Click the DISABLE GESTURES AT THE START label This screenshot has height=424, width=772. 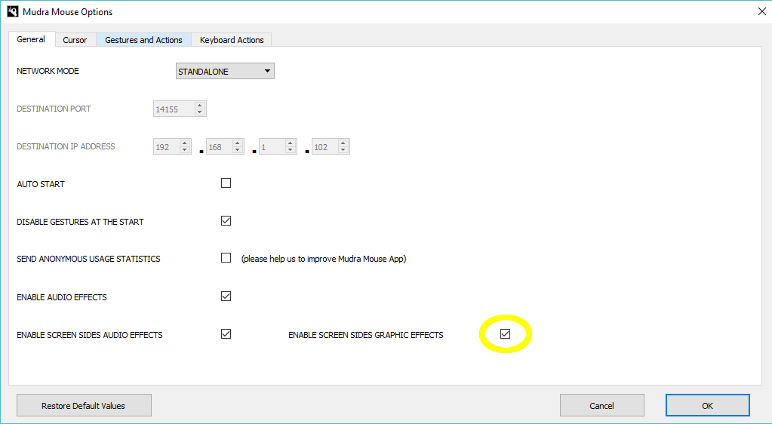(x=80, y=222)
